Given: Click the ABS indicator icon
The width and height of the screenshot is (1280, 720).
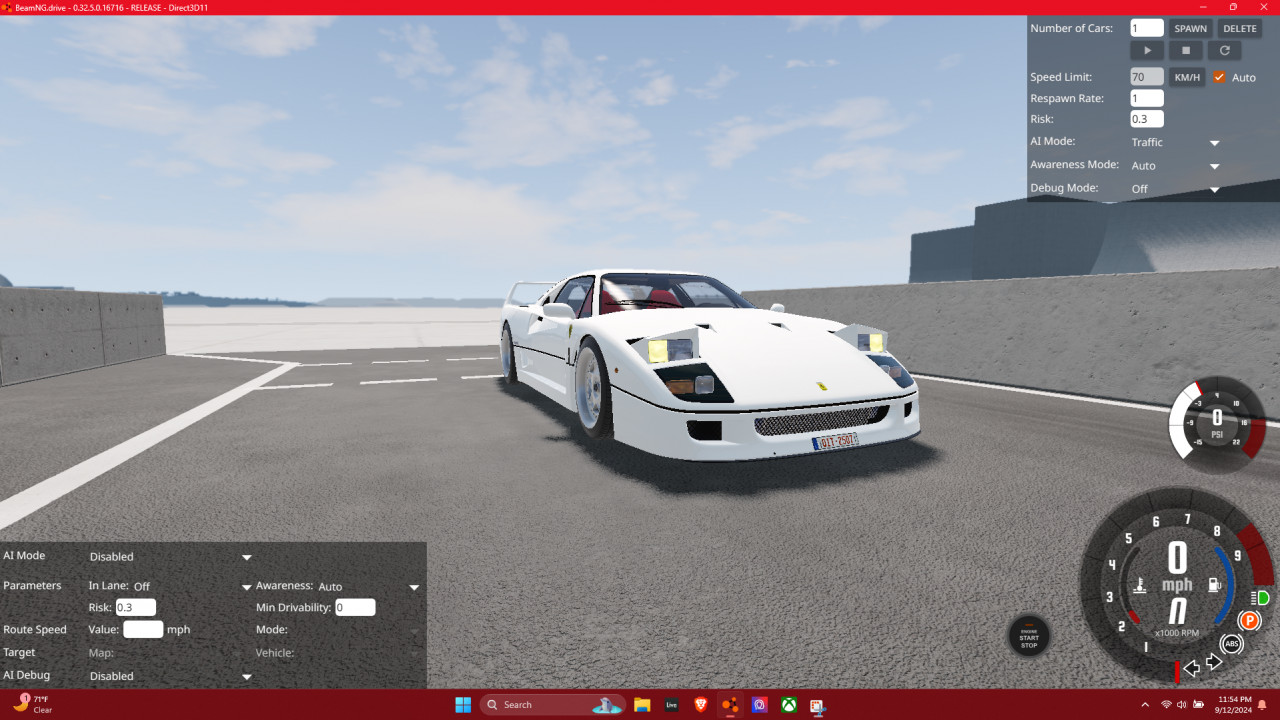Looking at the screenshot, I should point(1232,644).
